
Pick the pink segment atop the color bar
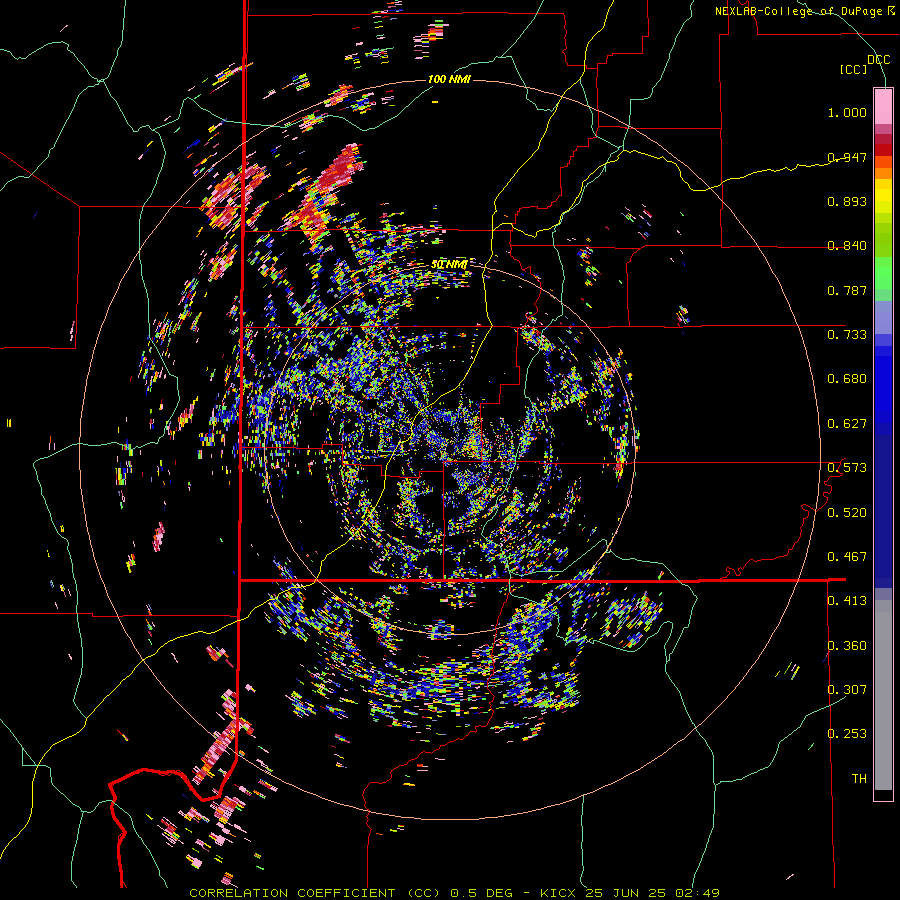[883, 106]
